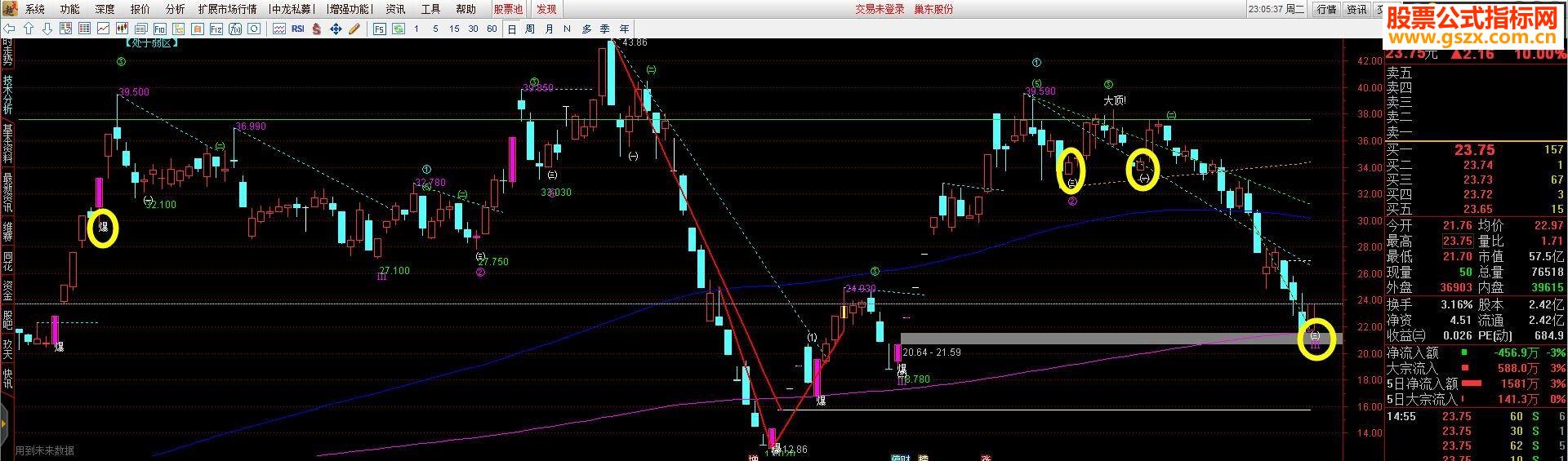The height and width of the screenshot is (461, 1568).
Task: Switch to 最新资讯 sidebar tab
Action: click(7, 193)
